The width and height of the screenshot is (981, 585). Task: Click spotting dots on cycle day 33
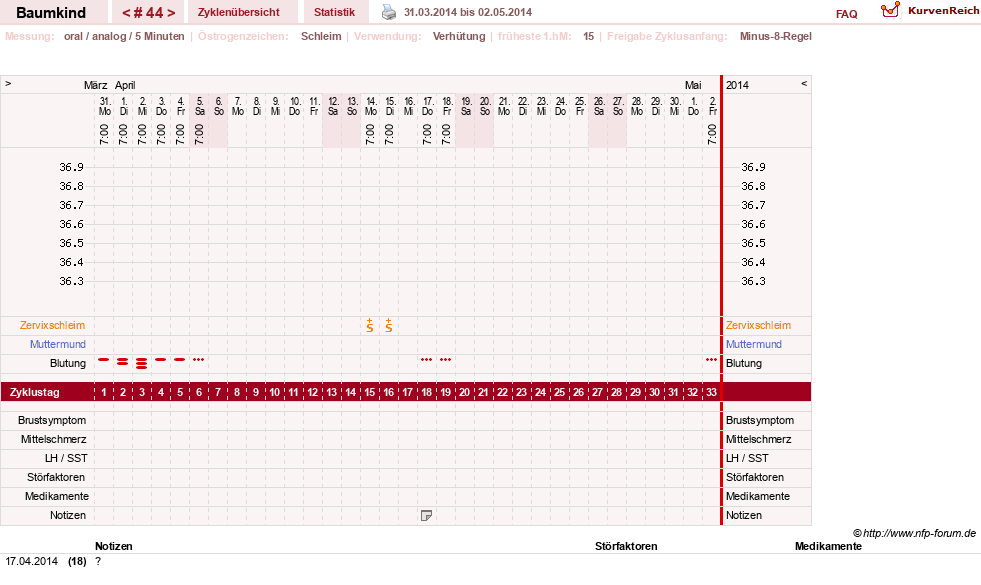711,360
